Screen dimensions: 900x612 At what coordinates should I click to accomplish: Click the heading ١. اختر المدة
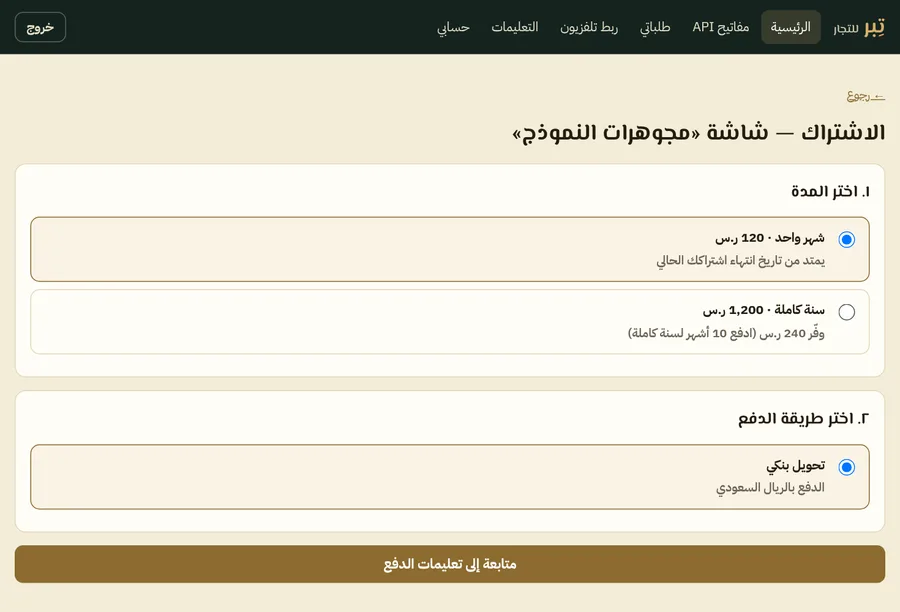tap(830, 191)
